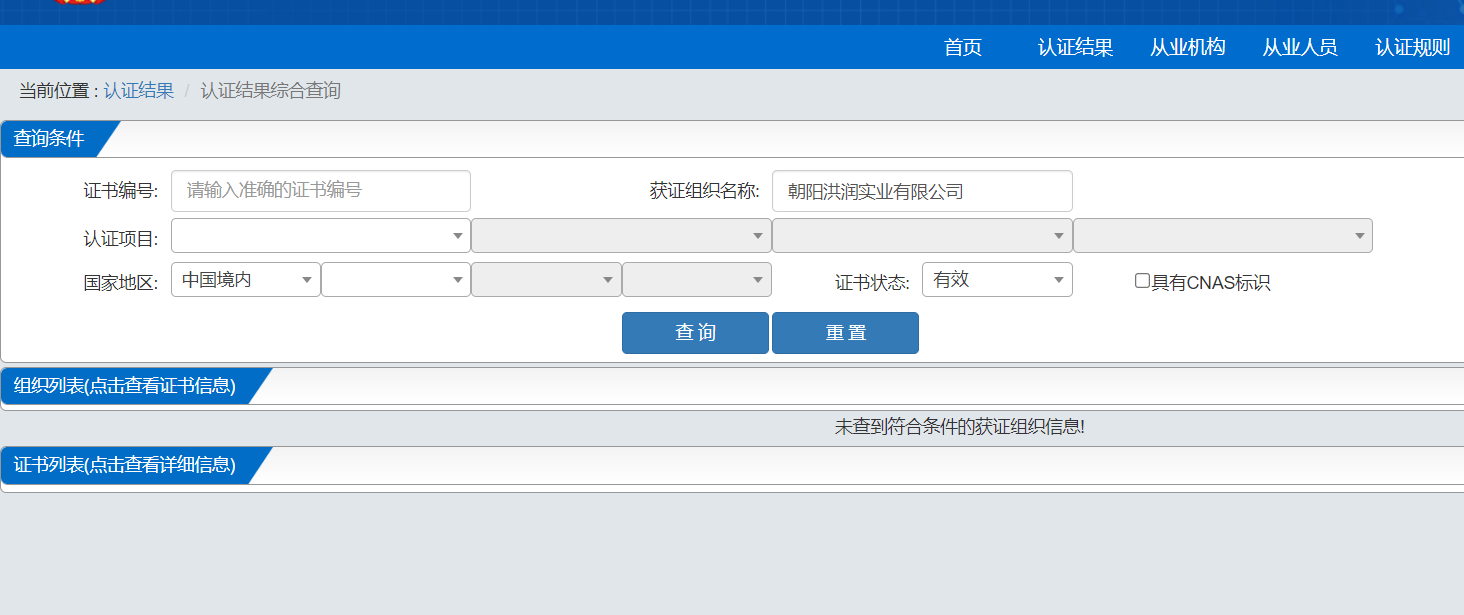Select the 证书列表 panel header
This screenshot has height=615, width=1464.
[x=125, y=465]
